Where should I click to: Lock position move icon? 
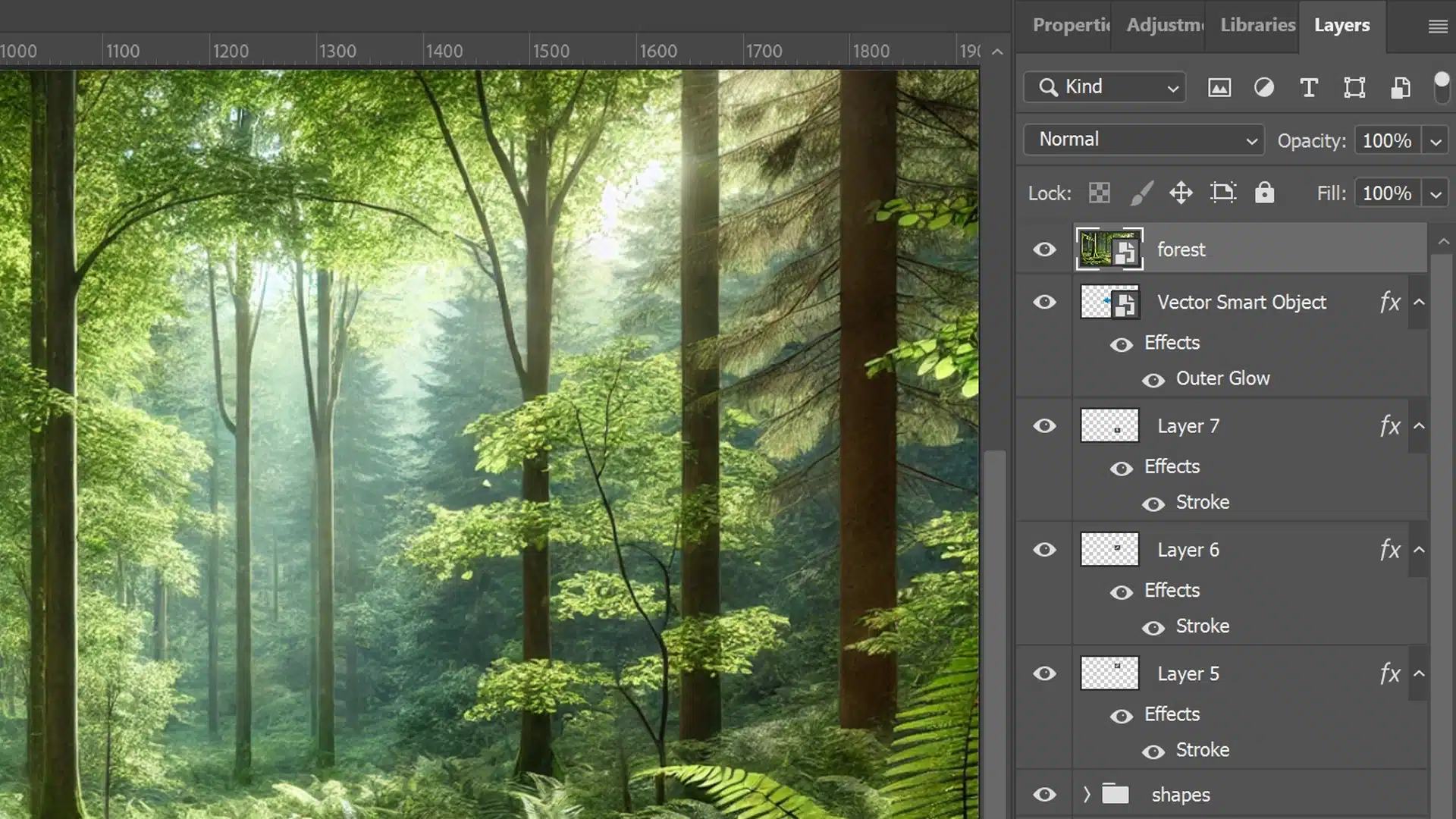click(x=1181, y=193)
